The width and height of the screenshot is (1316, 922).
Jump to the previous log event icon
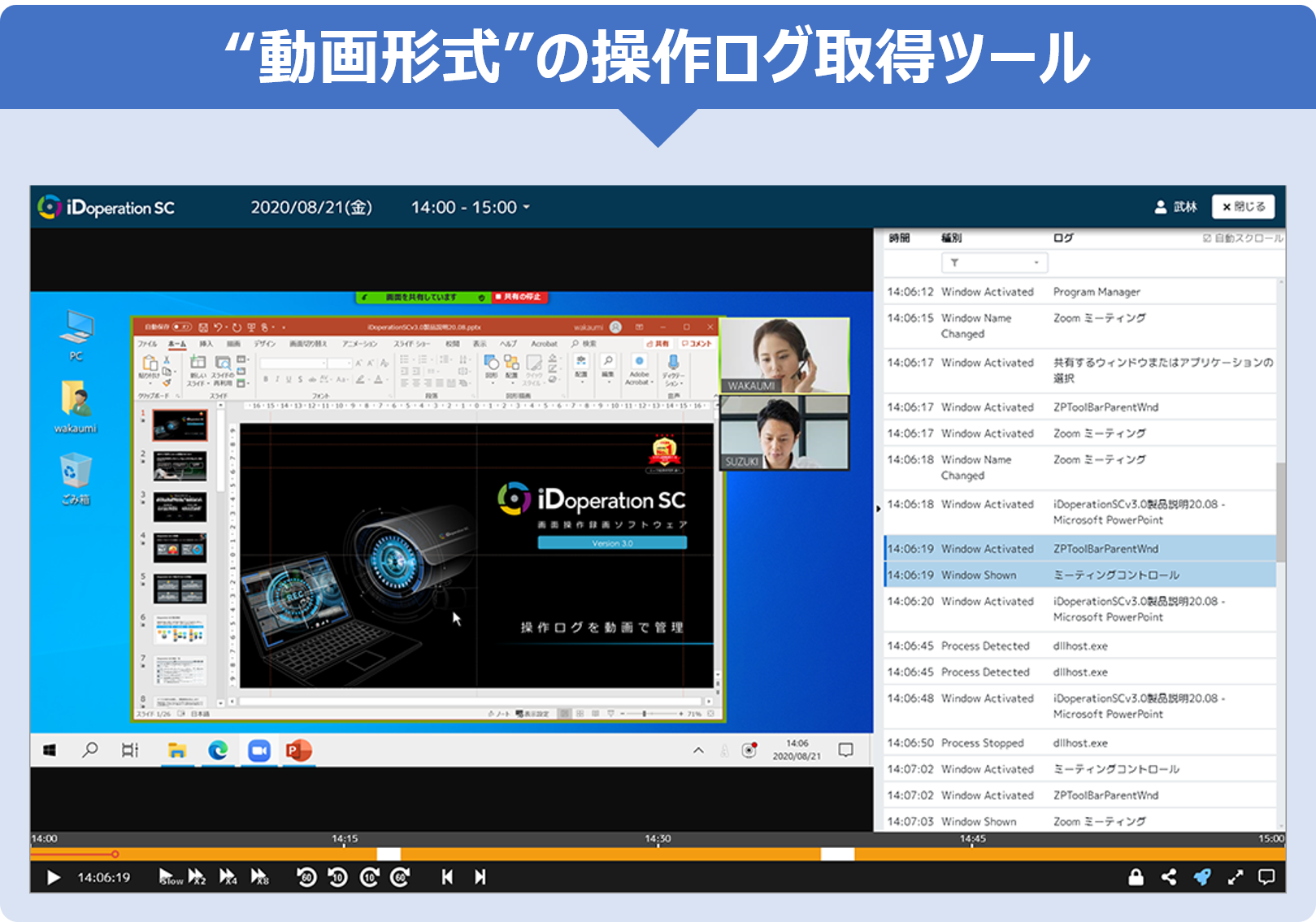pos(447,876)
